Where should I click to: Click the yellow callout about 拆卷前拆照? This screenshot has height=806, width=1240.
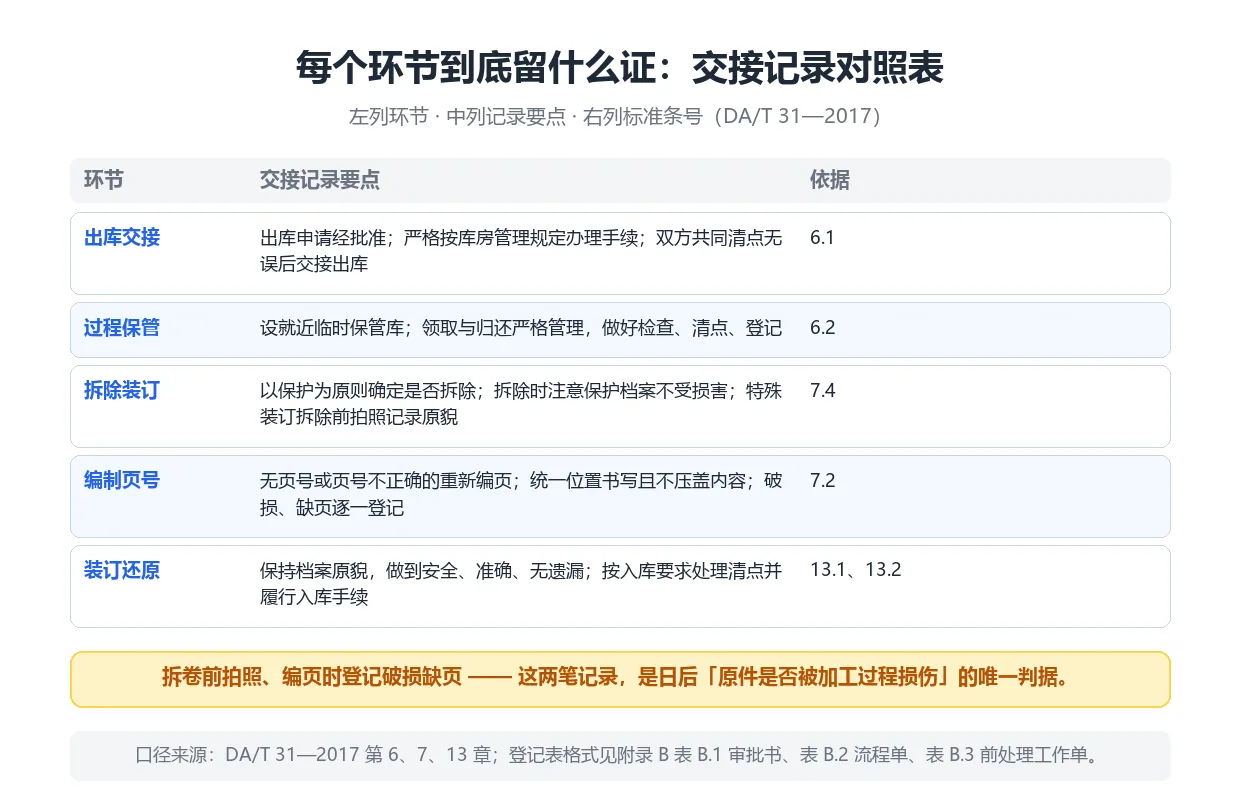coord(620,679)
